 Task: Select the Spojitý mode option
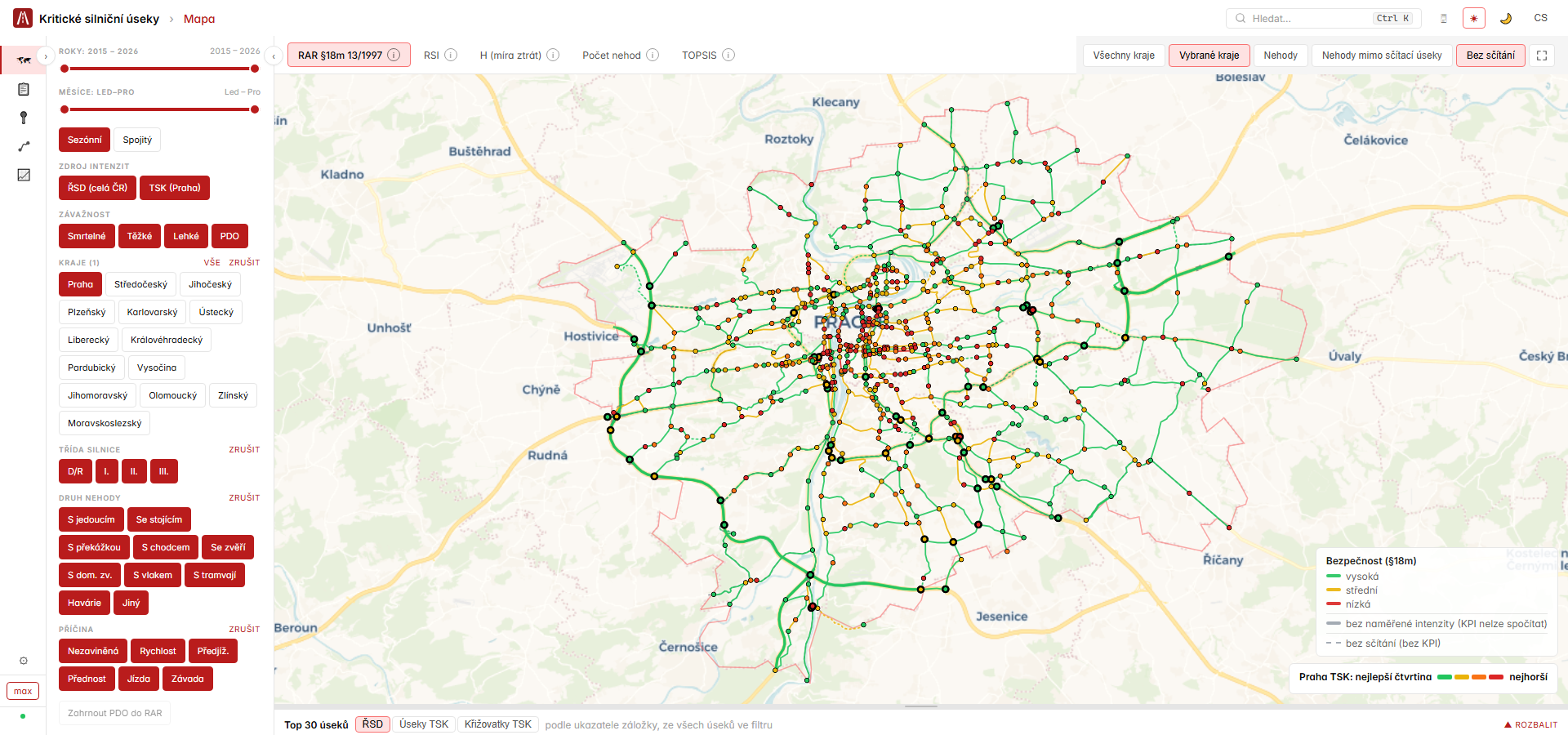(137, 140)
